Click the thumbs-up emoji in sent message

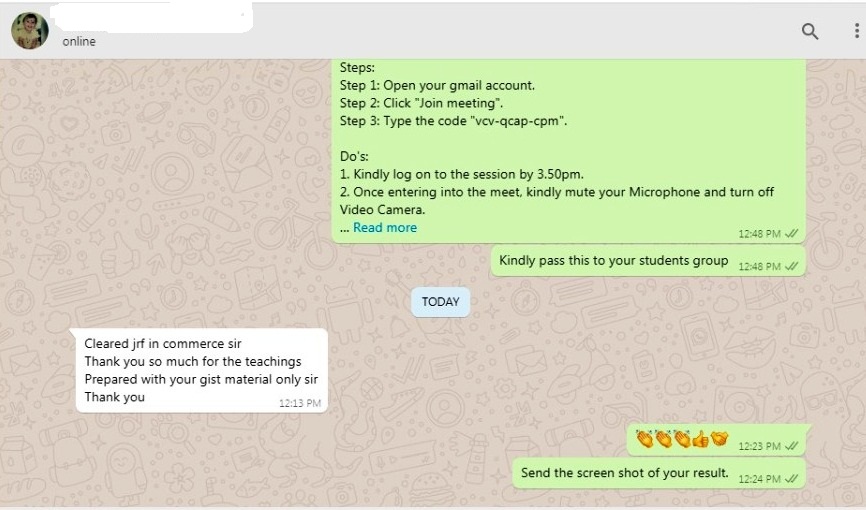[700, 439]
